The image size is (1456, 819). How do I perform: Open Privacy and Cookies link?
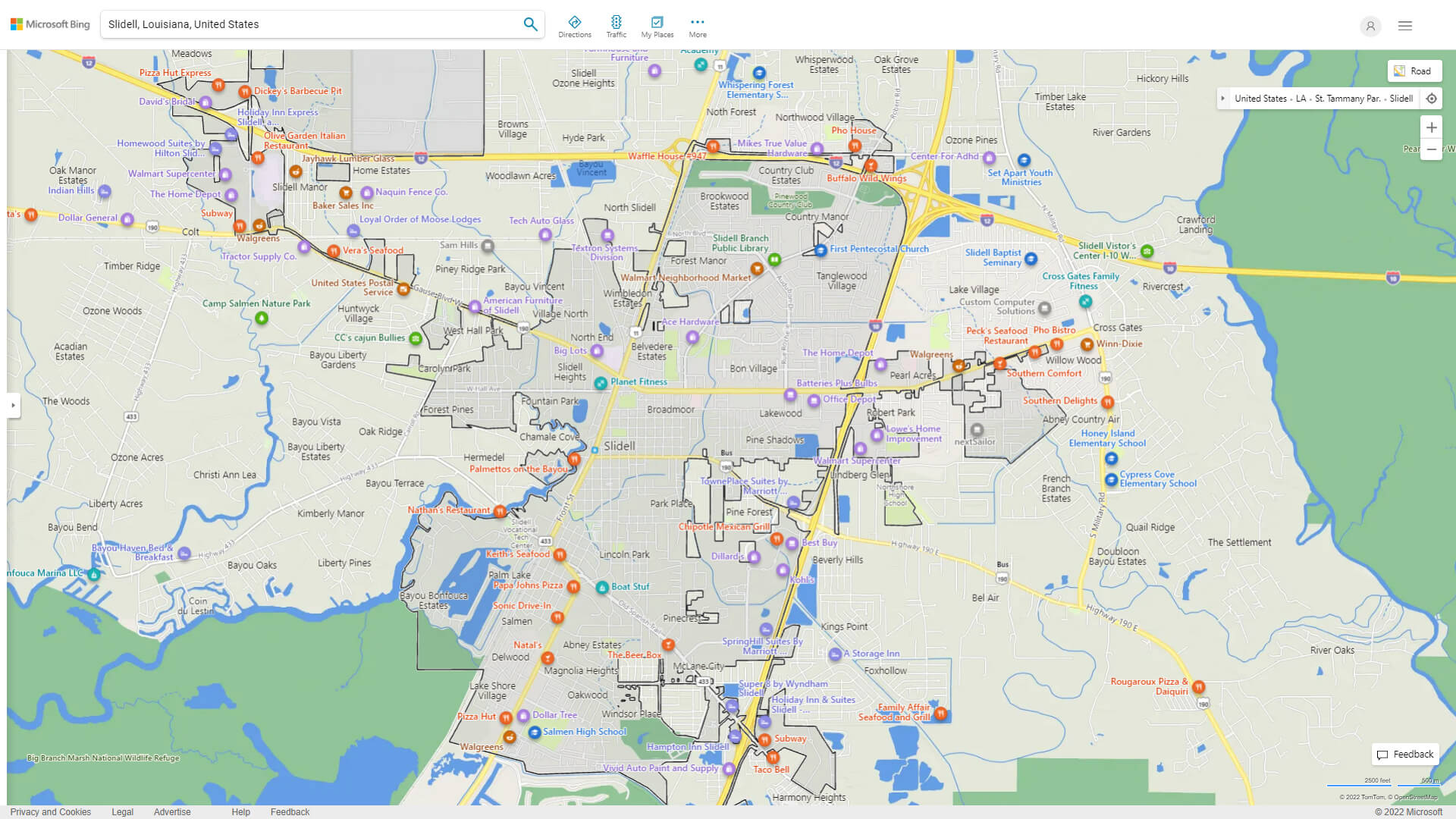point(50,811)
